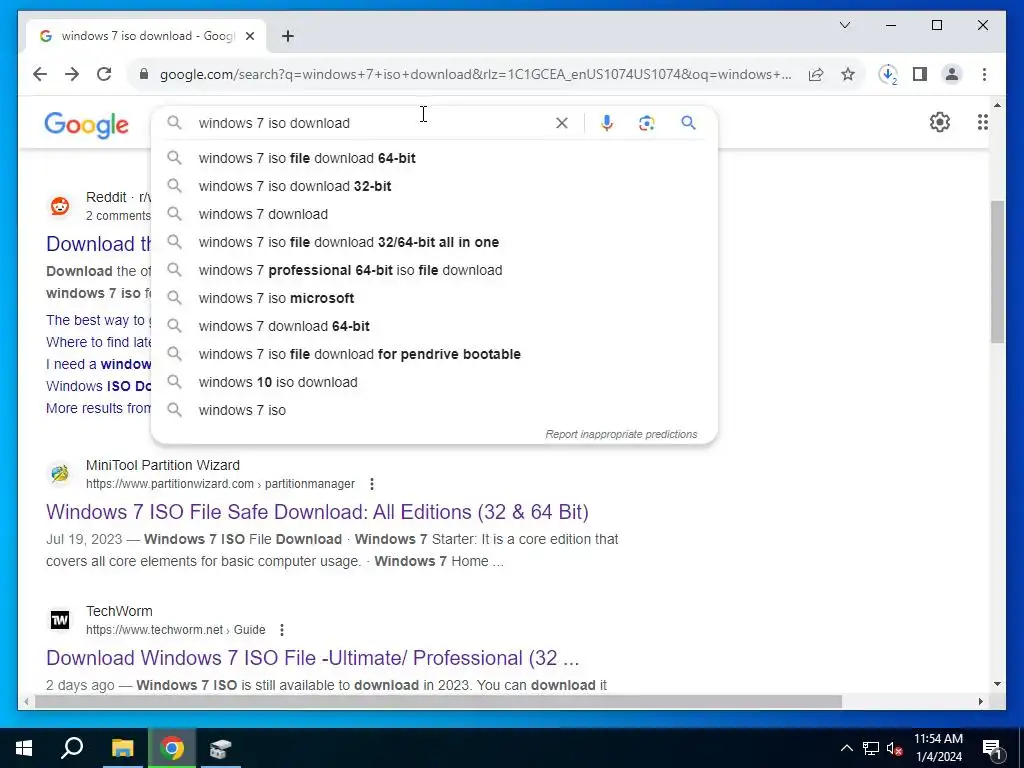This screenshot has width=1024, height=768.
Task: Close the windows 7 iso download tab
Action: (249, 36)
